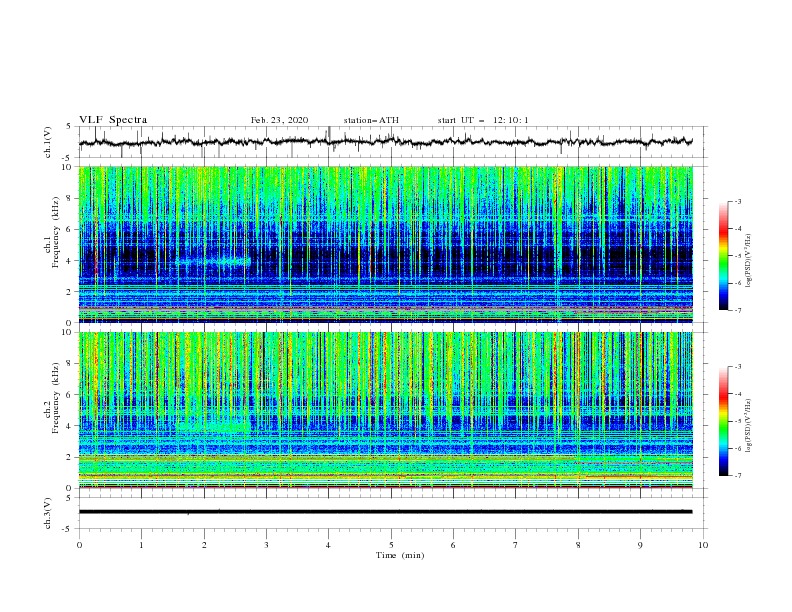Click time axis tick label "5"

coord(391,545)
